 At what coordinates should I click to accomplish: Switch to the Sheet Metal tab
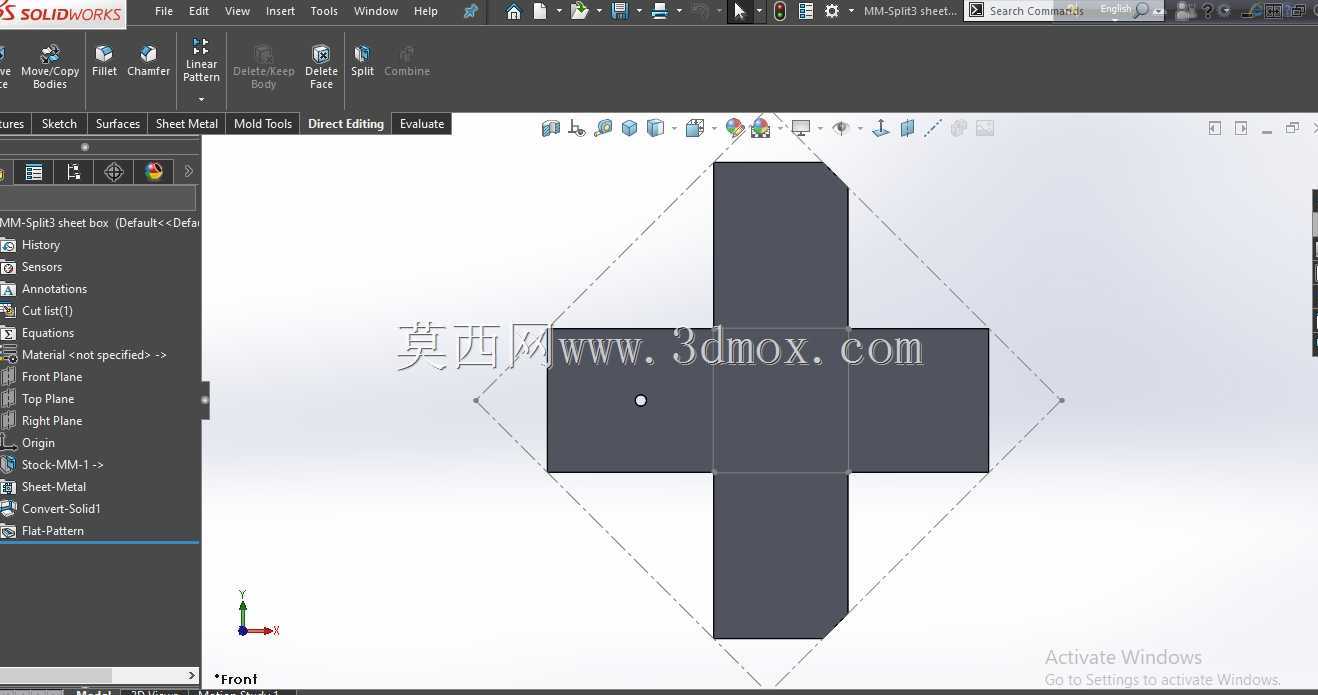187,124
